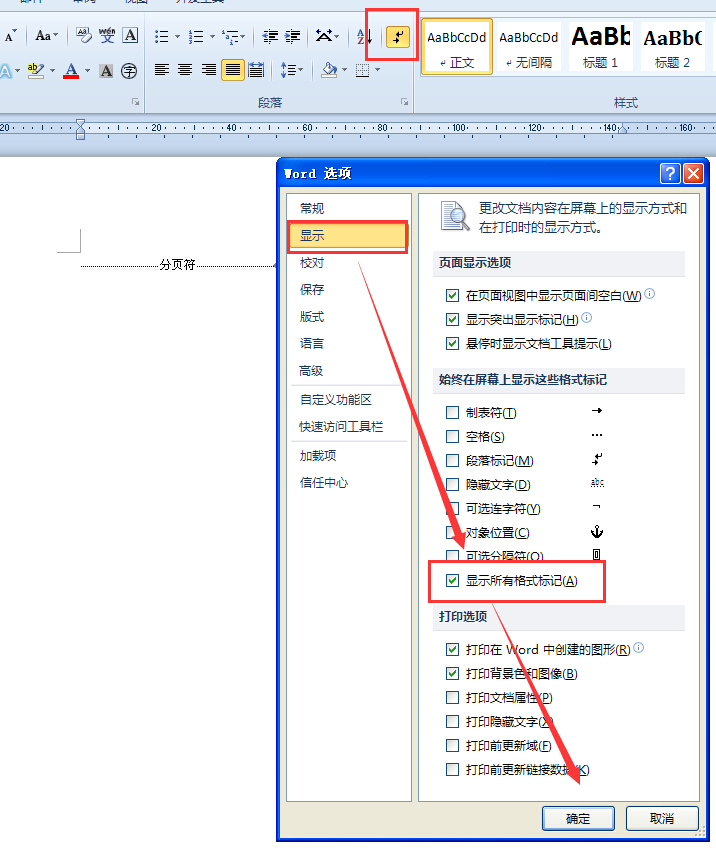Toggle print background colors and images checkbox

click(452, 673)
